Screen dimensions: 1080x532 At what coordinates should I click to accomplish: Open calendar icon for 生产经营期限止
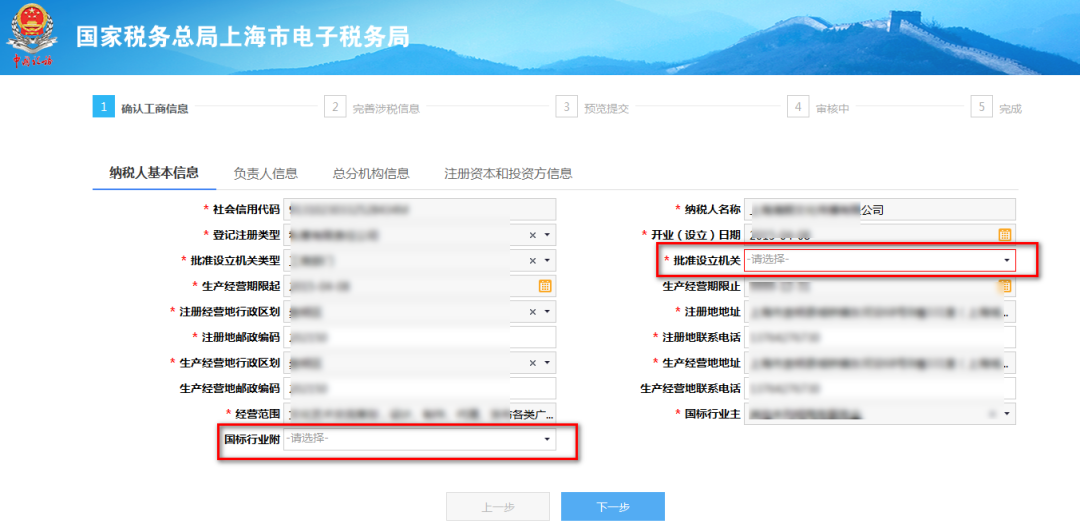click(x=1005, y=286)
